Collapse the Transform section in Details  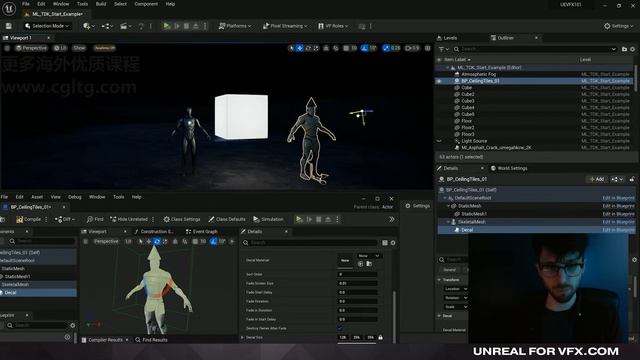[440, 280]
